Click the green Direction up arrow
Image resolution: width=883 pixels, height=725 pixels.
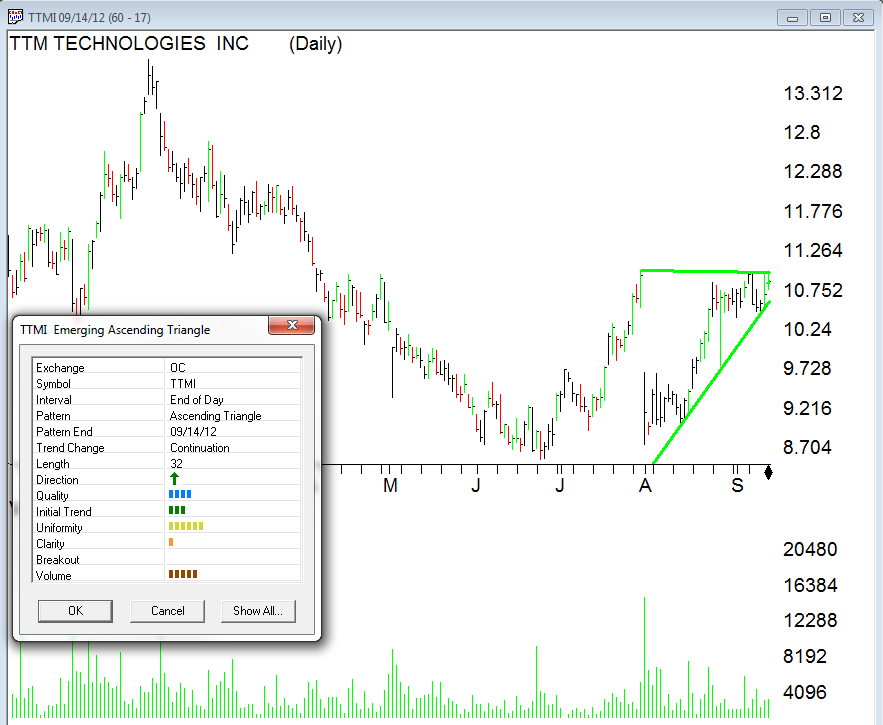pyautogui.click(x=175, y=479)
